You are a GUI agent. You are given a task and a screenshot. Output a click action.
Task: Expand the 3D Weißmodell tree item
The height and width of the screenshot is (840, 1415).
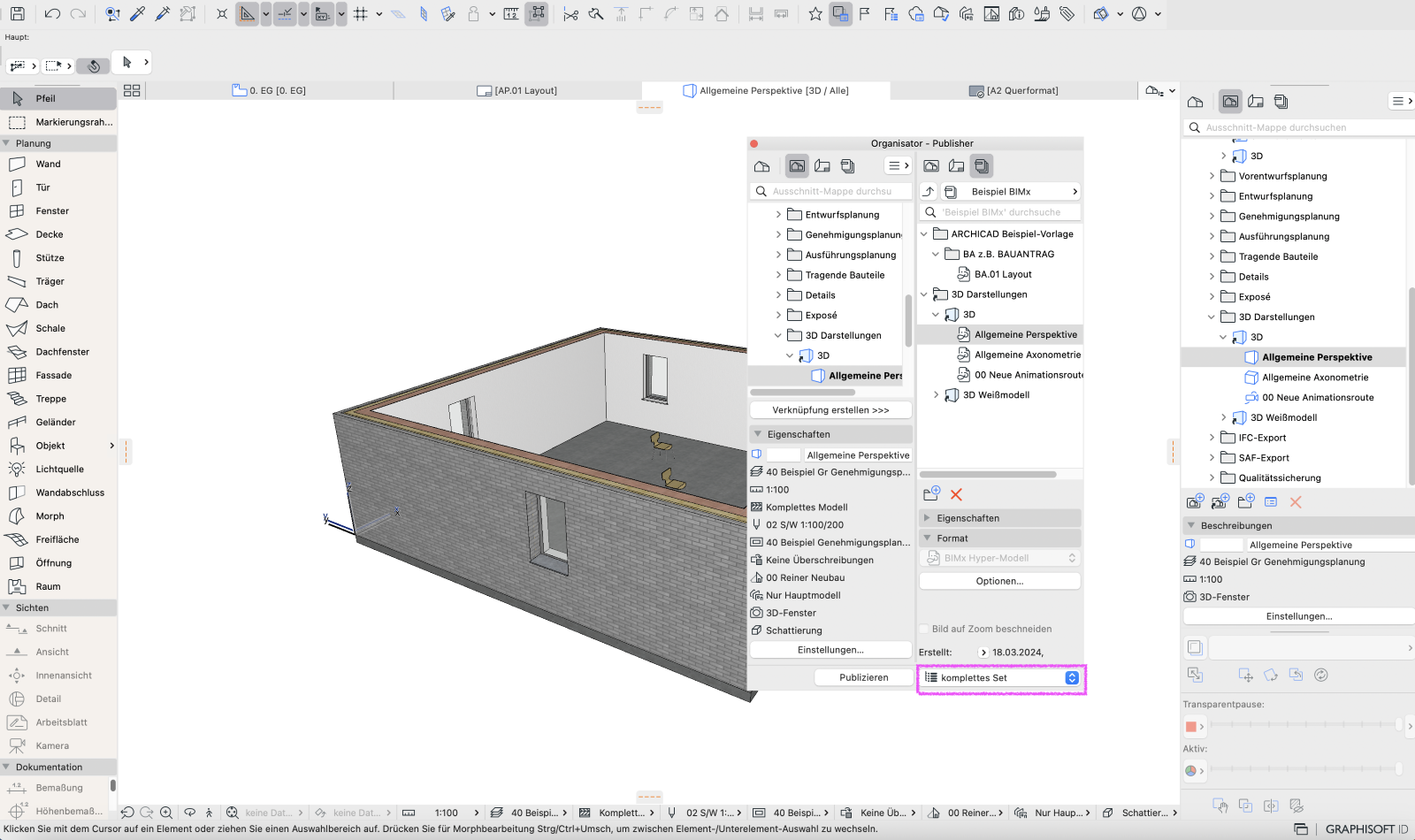click(x=936, y=395)
